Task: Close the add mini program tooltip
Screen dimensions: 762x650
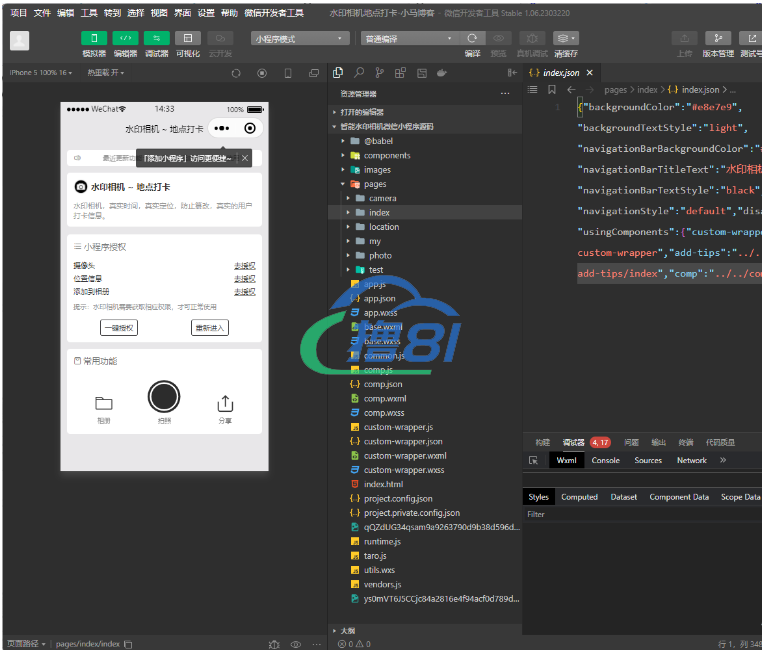Action: (x=245, y=158)
